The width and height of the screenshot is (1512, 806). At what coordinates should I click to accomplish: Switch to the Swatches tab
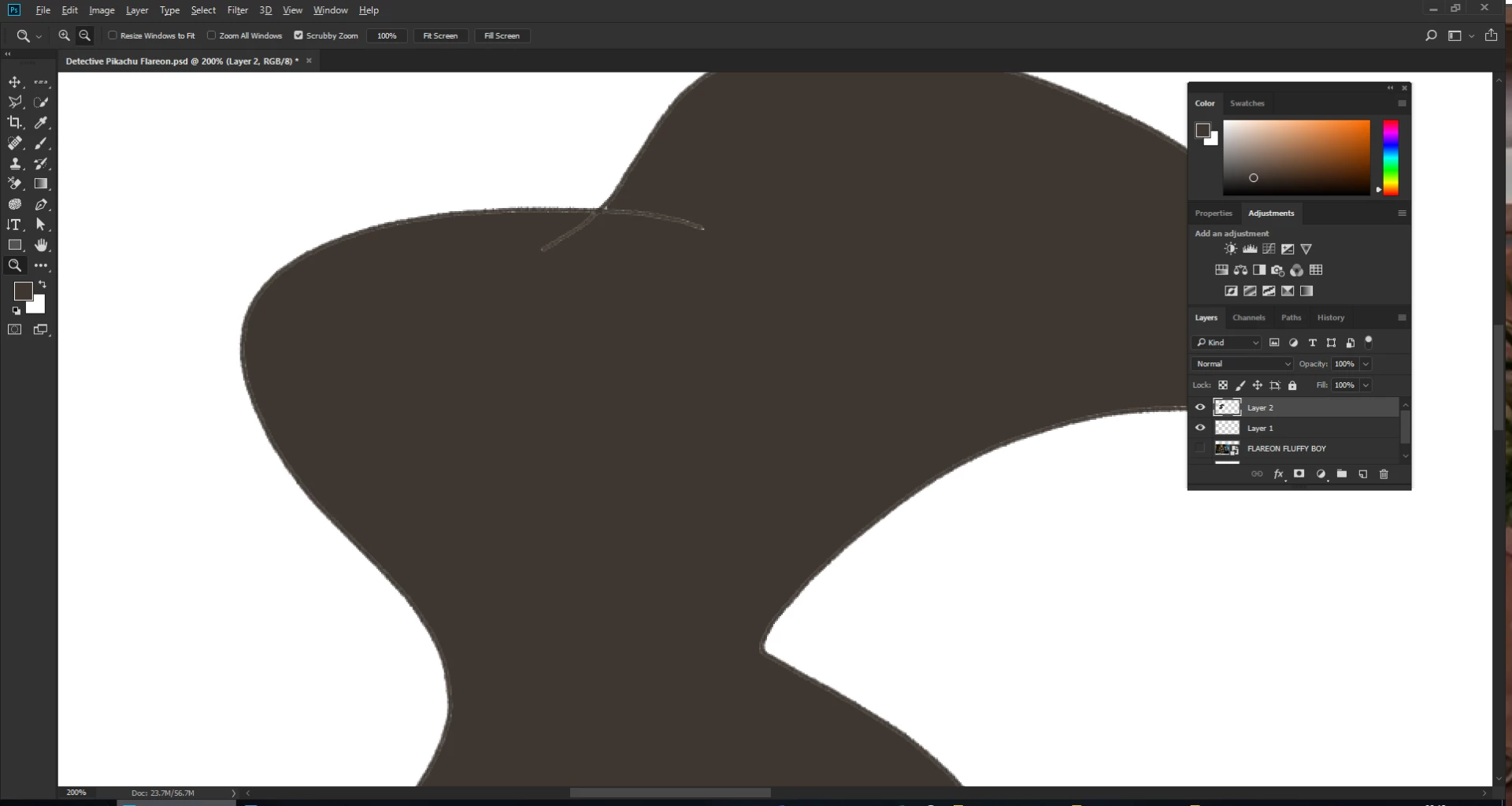1247,103
